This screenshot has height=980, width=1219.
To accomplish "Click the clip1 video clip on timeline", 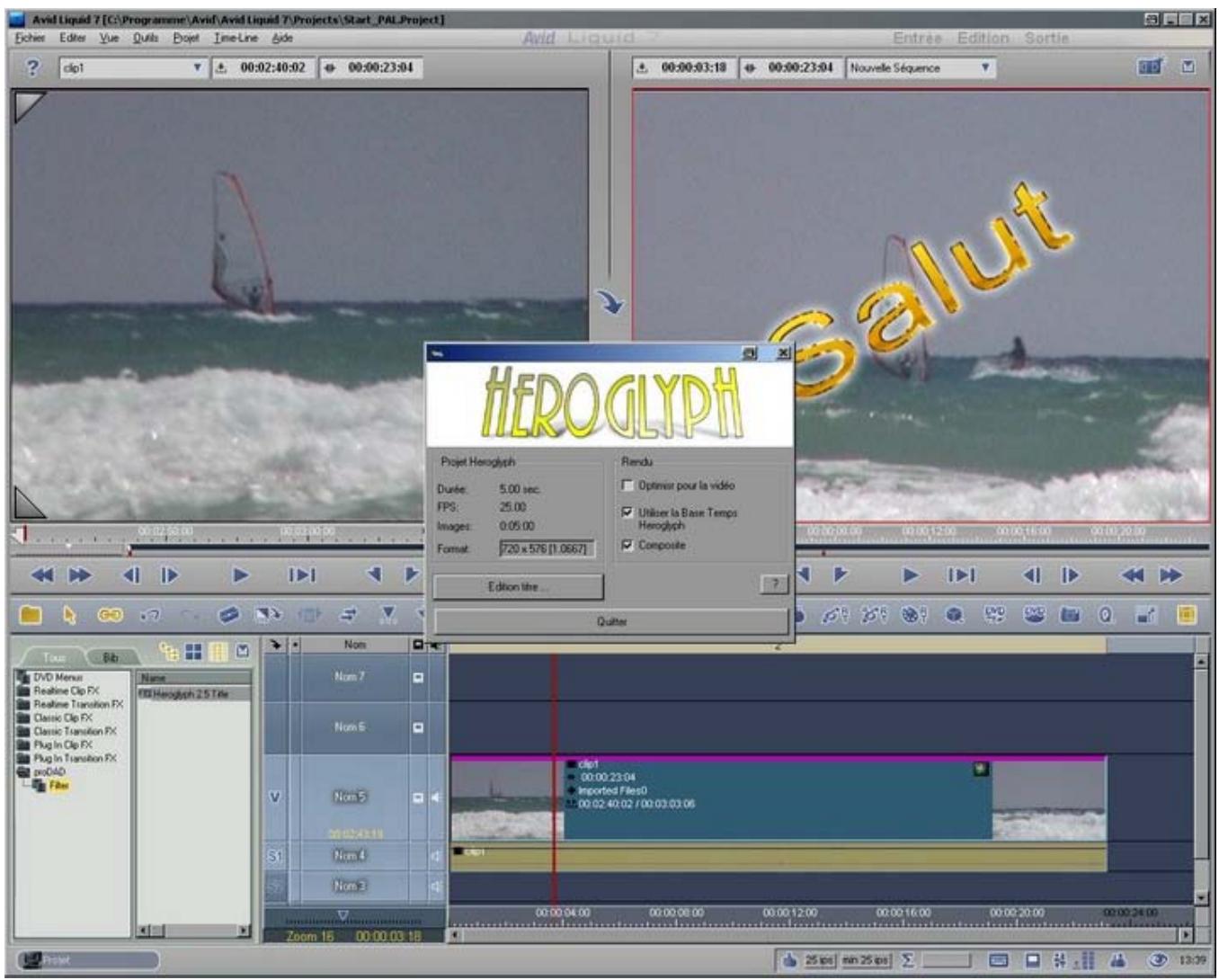I will [778, 800].
